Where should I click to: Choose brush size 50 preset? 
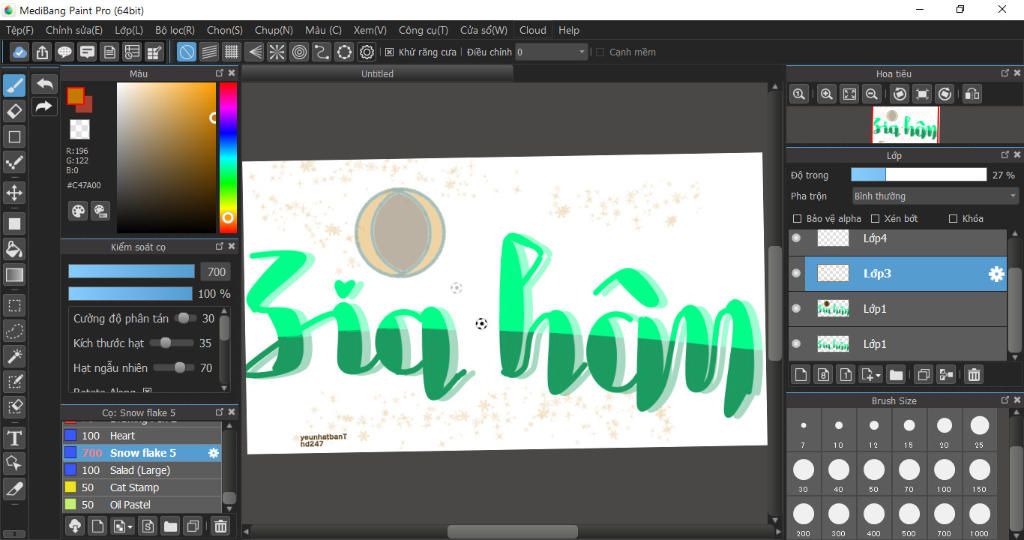874,473
